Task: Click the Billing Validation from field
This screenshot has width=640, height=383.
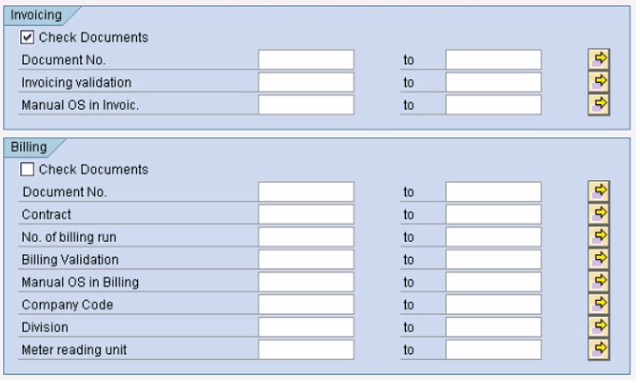Action: tap(308, 261)
